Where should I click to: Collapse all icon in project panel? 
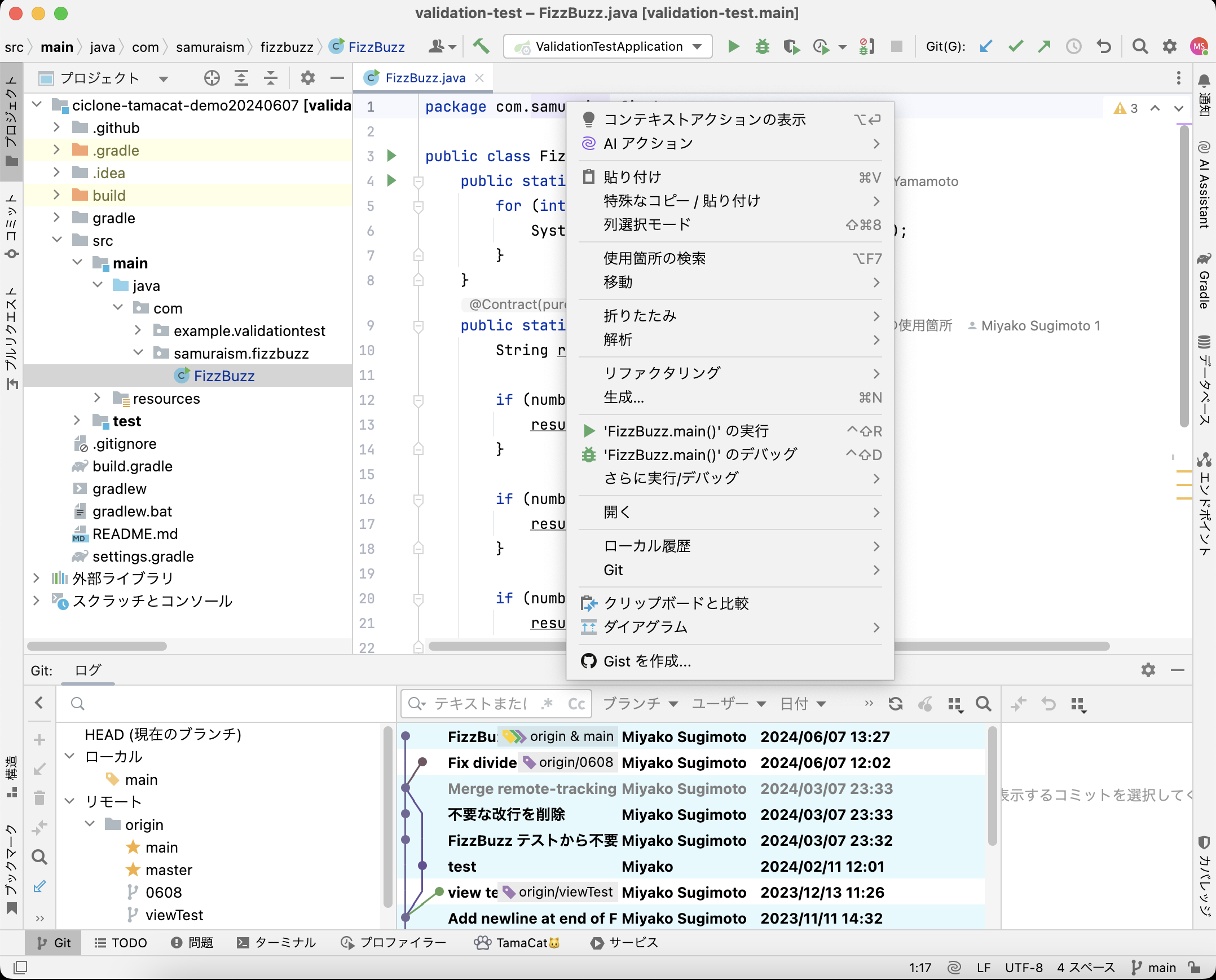pyautogui.click(x=270, y=78)
